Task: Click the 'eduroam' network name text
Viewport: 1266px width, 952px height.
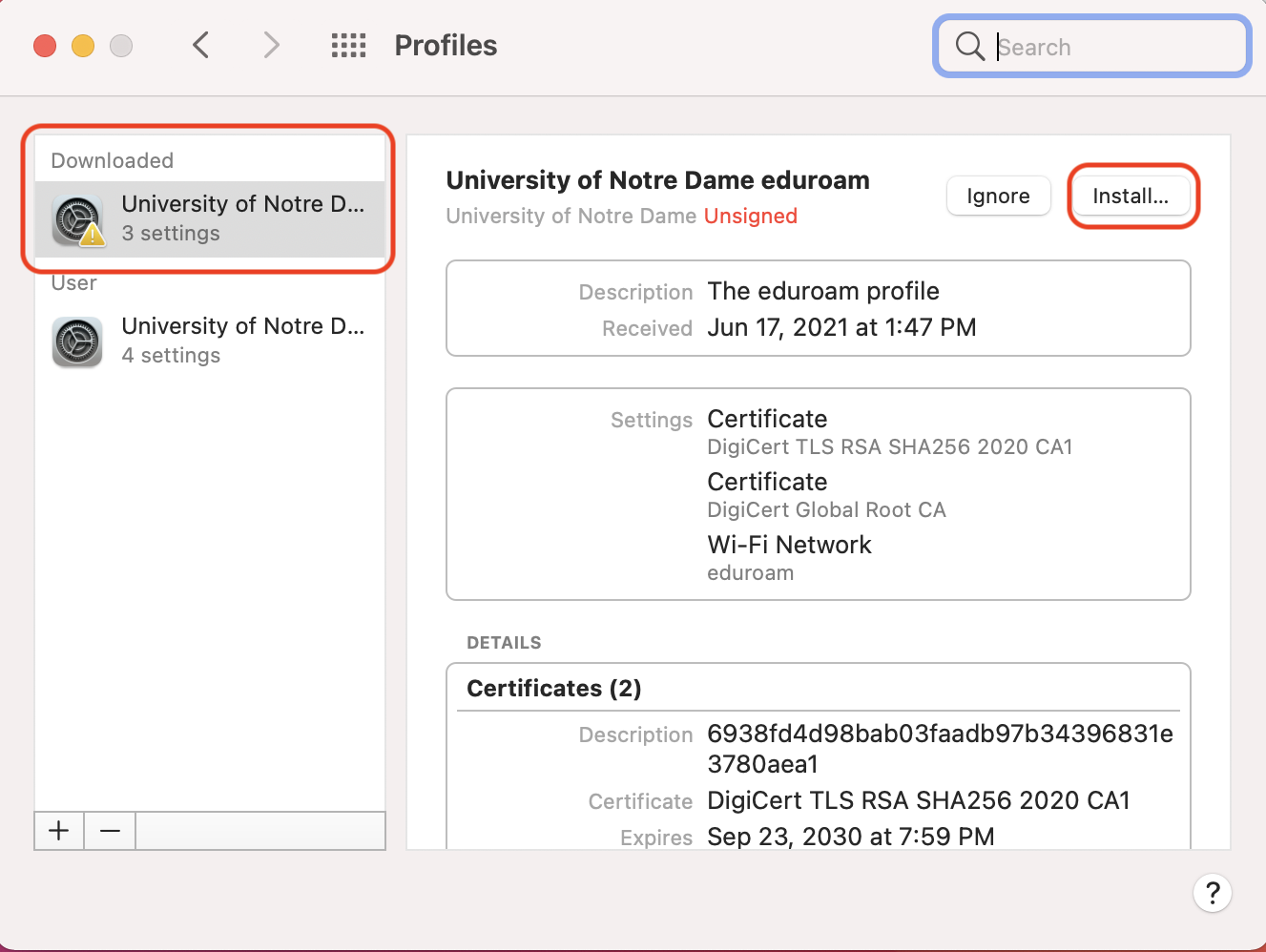Action: (750, 572)
